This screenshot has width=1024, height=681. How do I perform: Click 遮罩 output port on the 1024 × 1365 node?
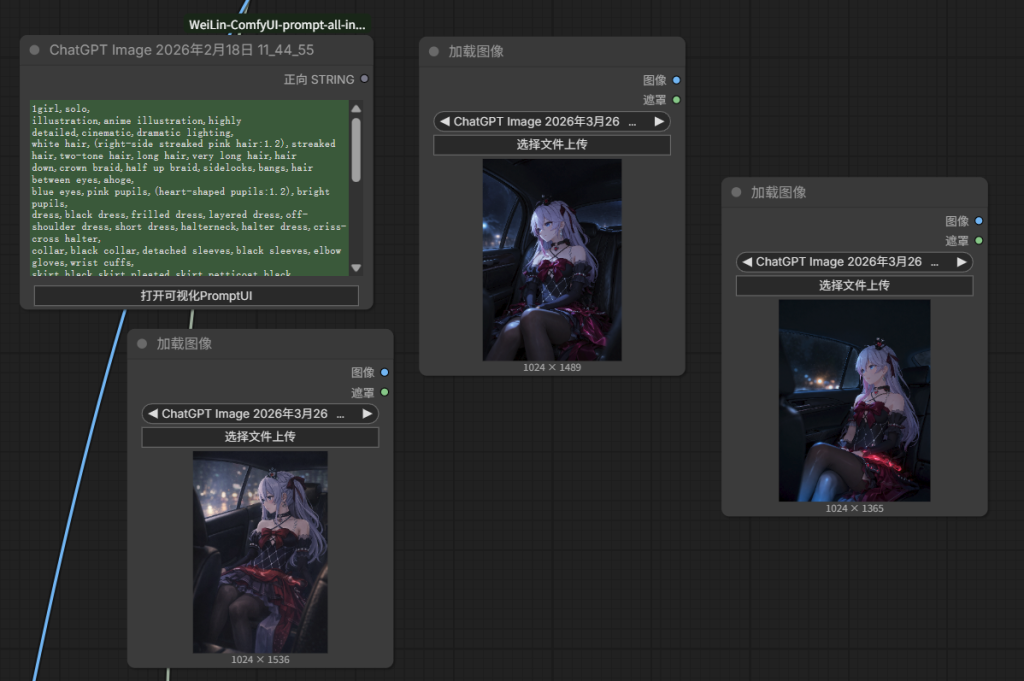click(978, 241)
